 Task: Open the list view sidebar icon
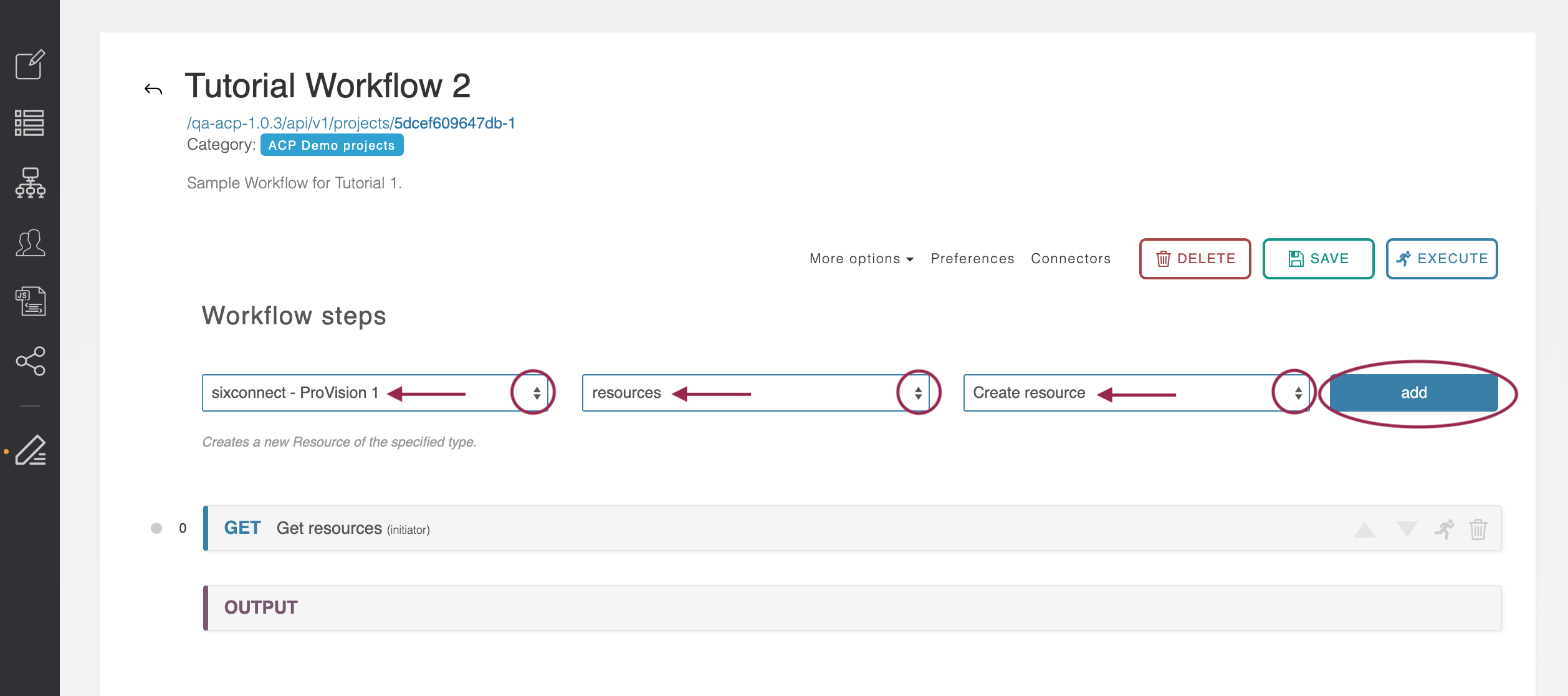tap(30, 123)
